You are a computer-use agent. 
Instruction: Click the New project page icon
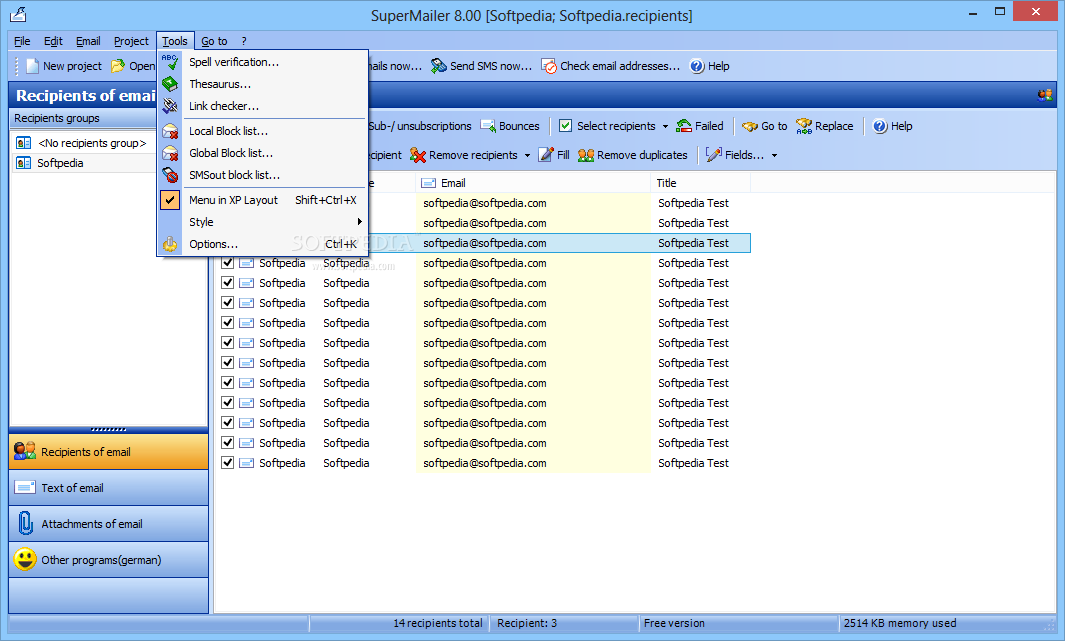click(32, 66)
